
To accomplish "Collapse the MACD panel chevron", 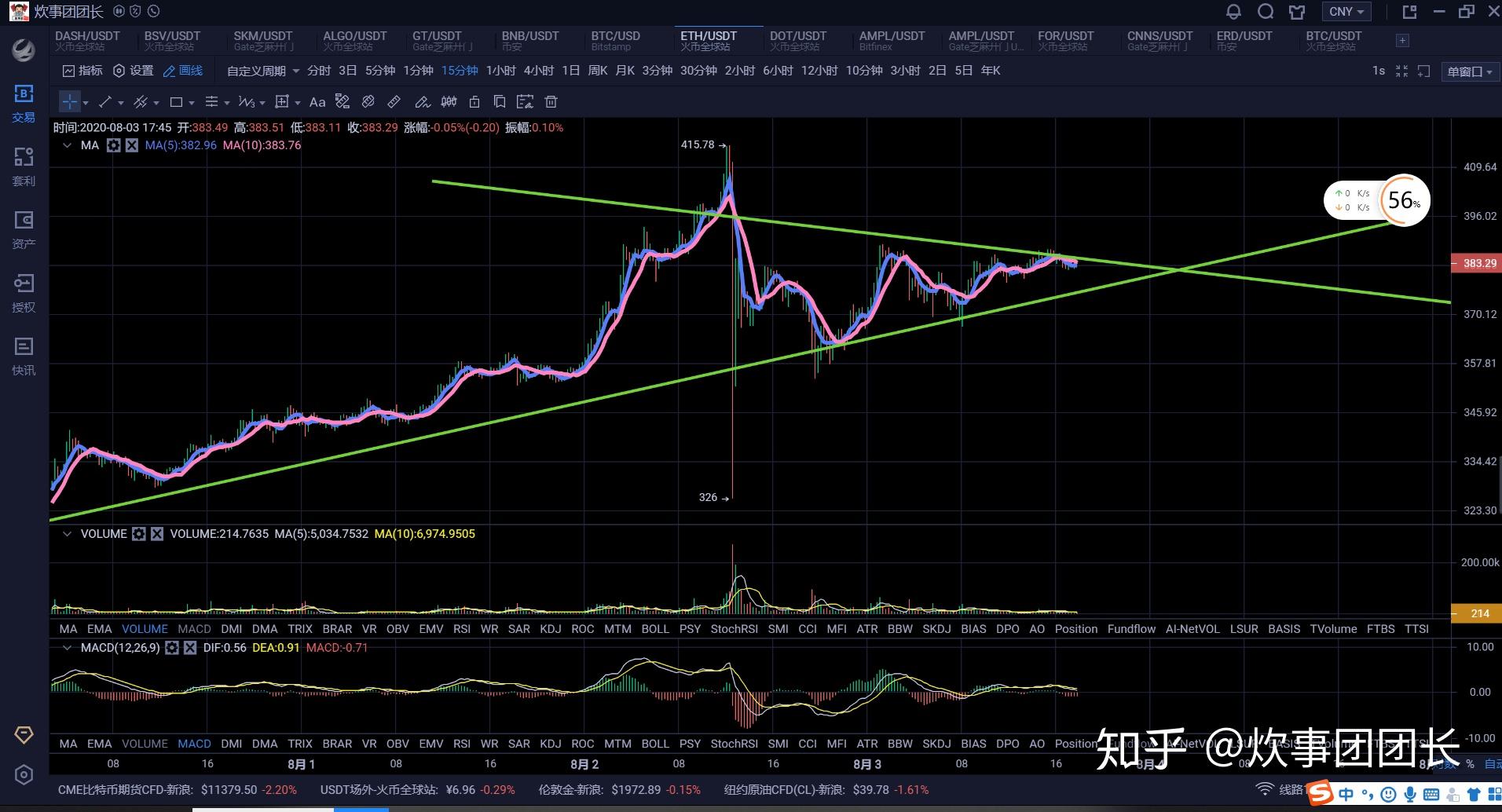I will point(67,648).
